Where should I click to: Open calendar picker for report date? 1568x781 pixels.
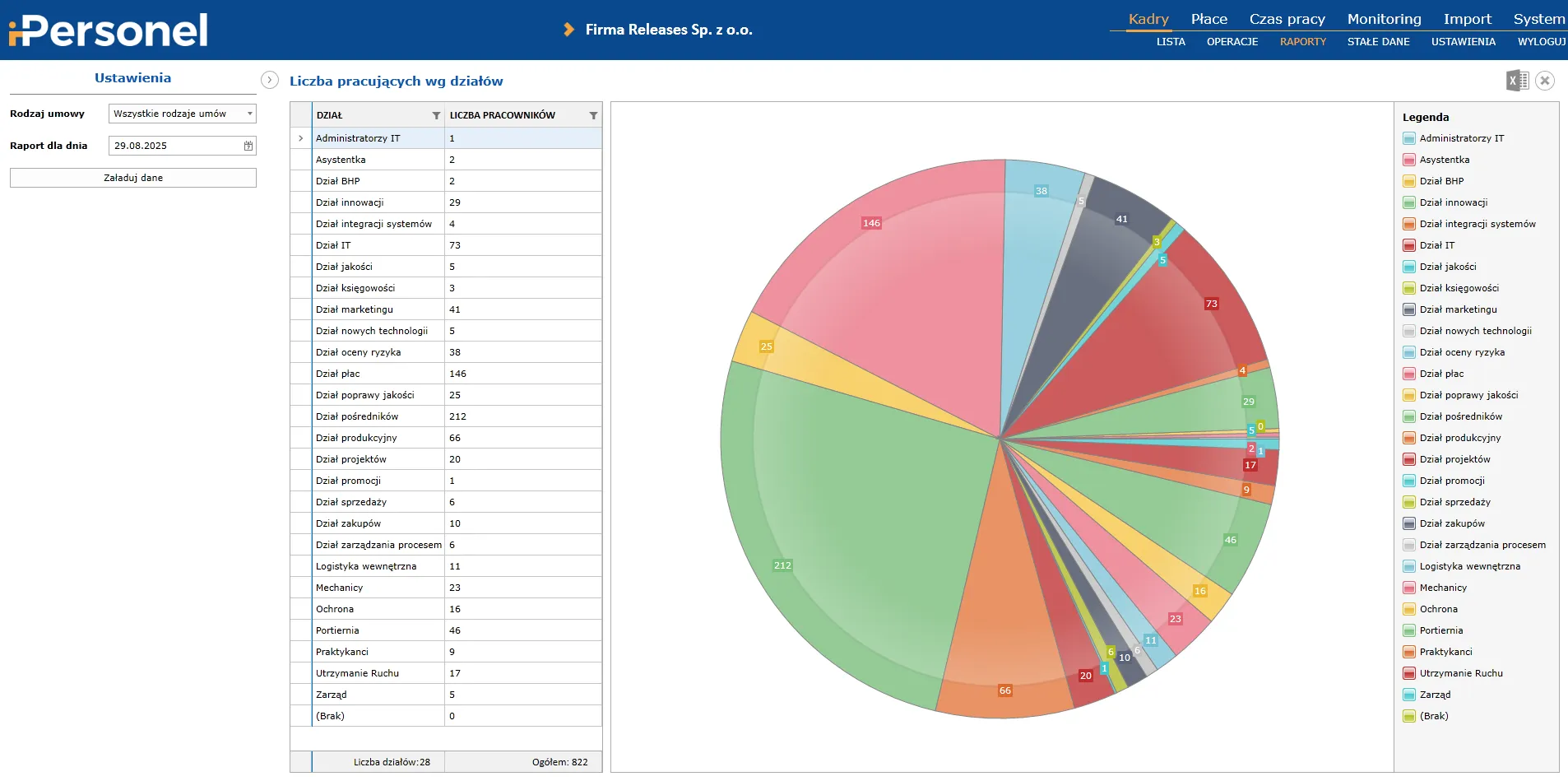(248, 146)
